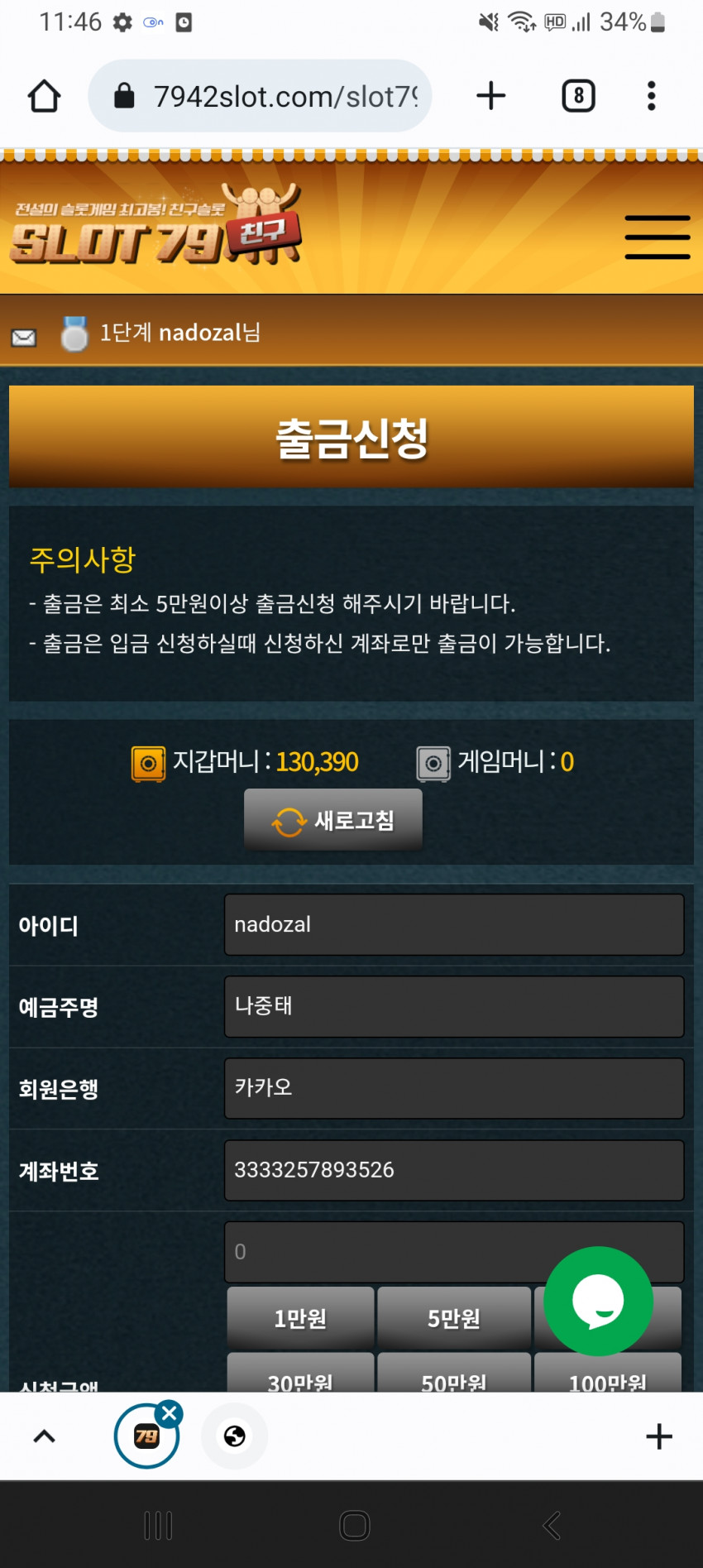Select the globe tab in bottom strip
The width and height of the screenshot is (703, 1568).
(x=235, y=1436)
